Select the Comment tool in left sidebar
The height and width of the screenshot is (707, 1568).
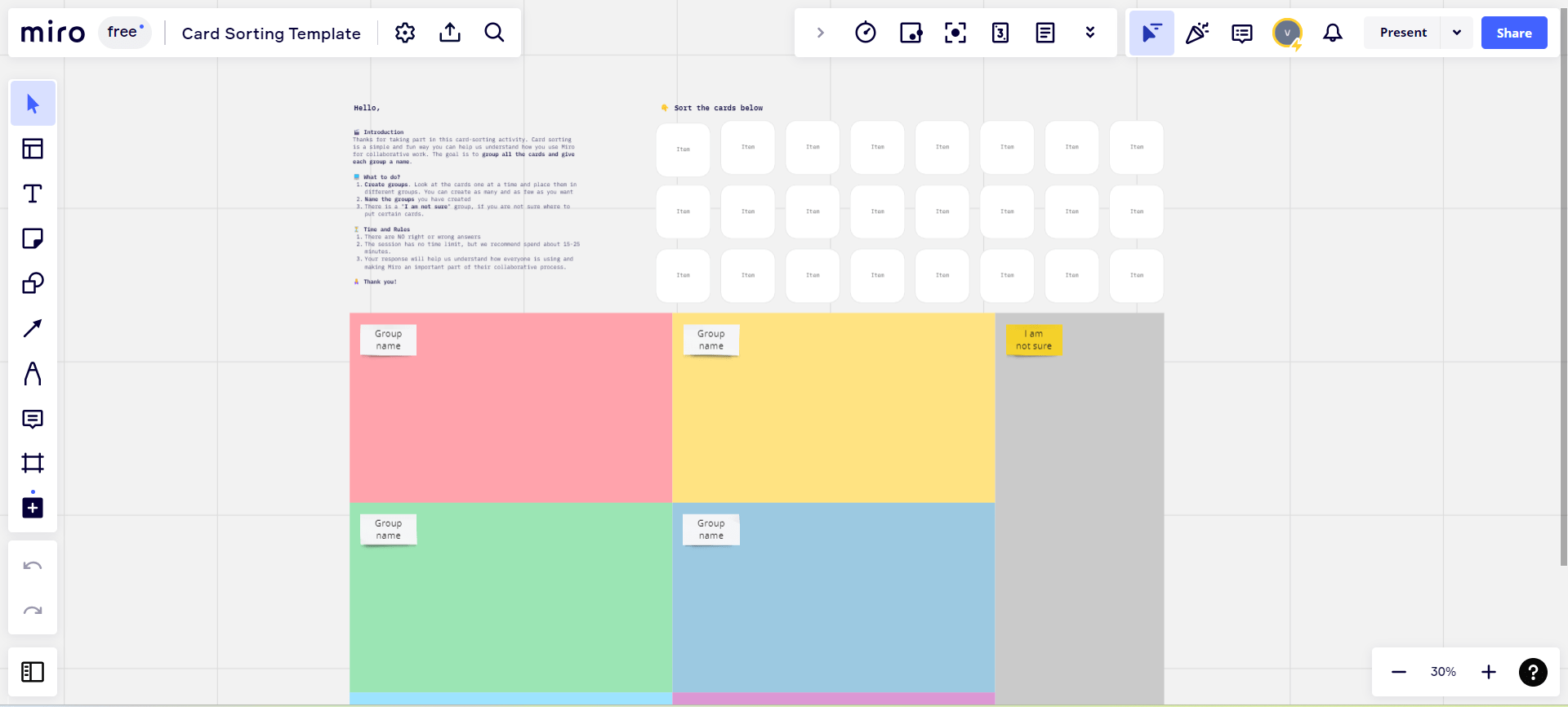(33, 419)
